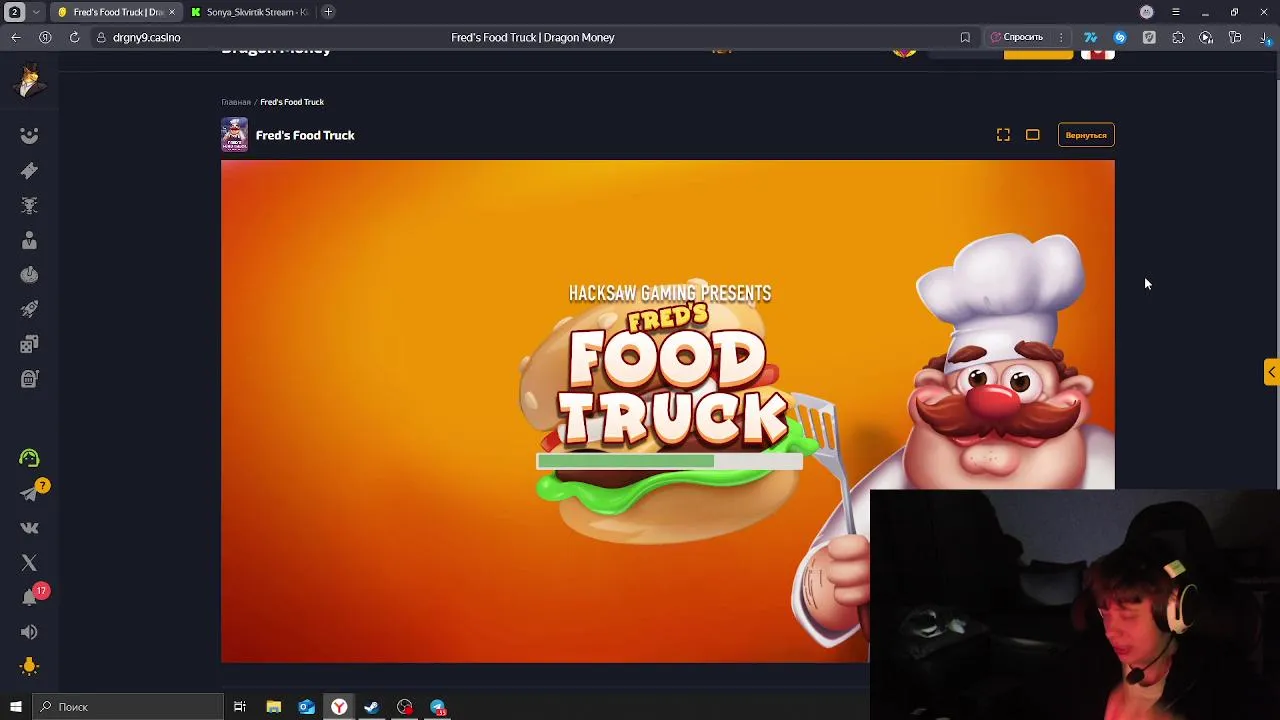The image size is (1280, 720).
Task: Click the drgny9.casino address field
Action: click(146, 37)
